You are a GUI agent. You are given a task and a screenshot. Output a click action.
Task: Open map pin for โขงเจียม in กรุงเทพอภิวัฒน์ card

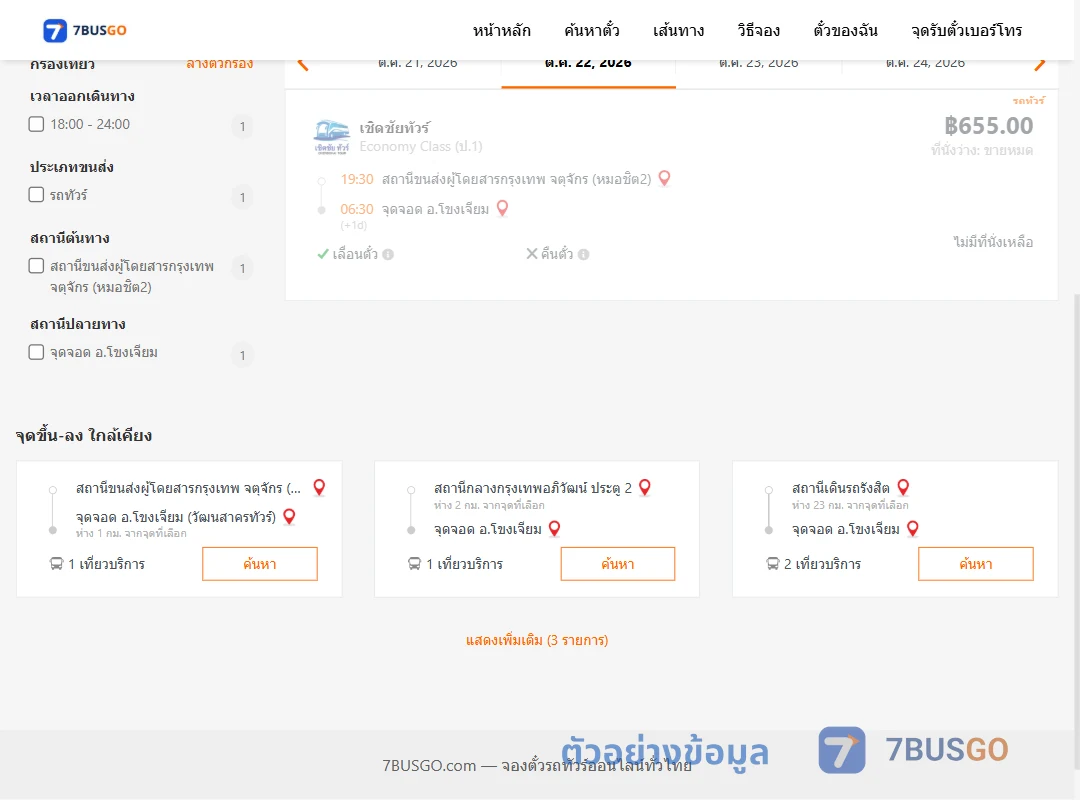(x=554, y=529)
